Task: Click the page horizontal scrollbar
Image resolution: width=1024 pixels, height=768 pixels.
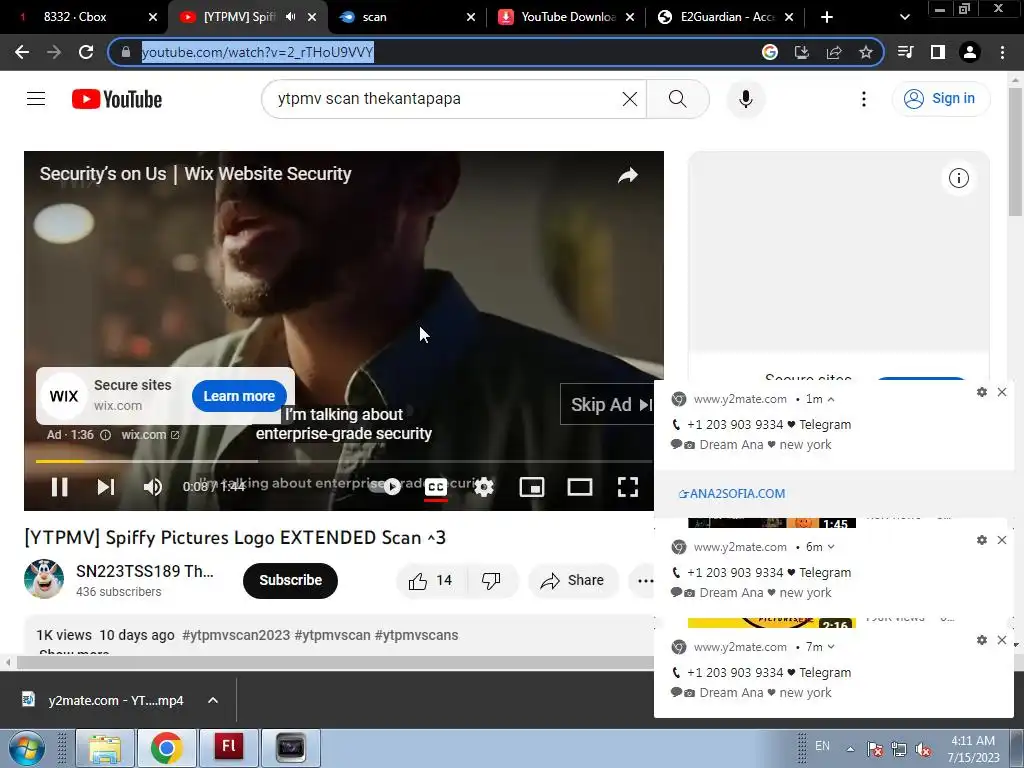Action: coord(333,662)
